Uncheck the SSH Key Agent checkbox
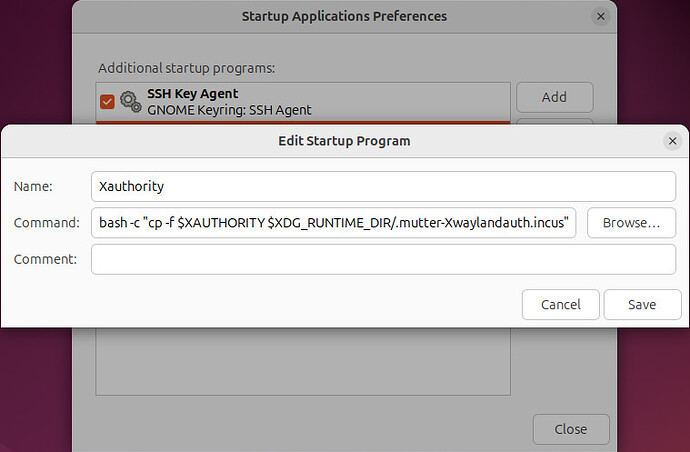 tap(107, 101)
